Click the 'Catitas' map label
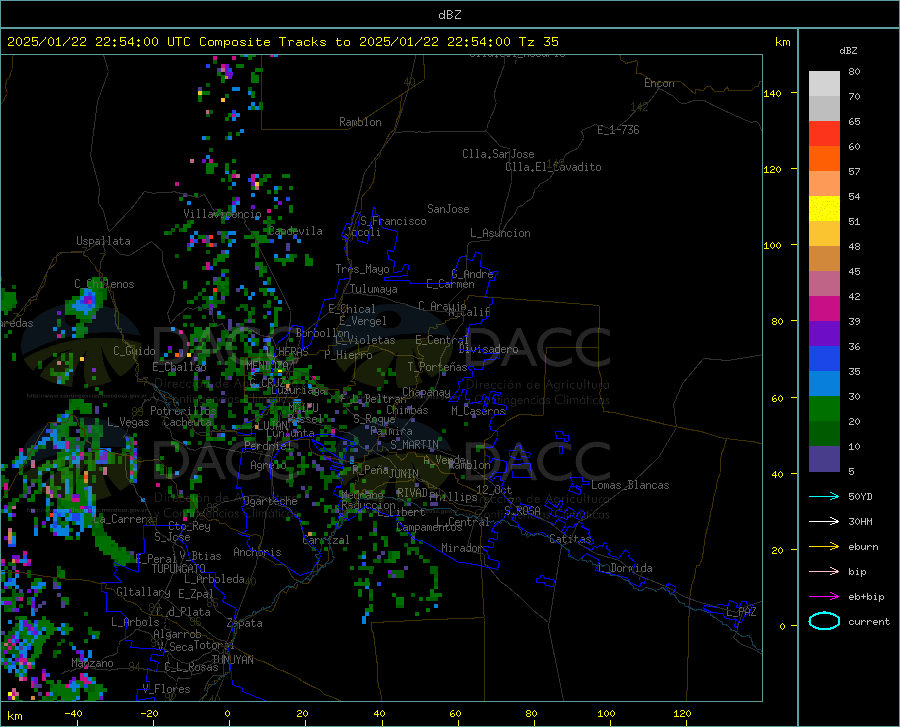Image resolution: width=900 pixels, height=727 pixels. [570, 539]
